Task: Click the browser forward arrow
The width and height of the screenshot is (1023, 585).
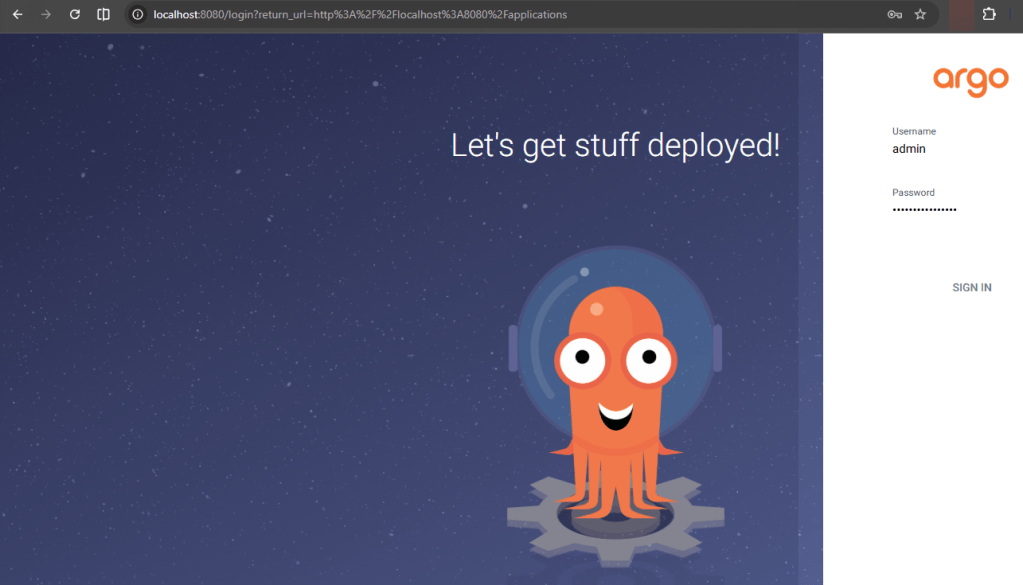Action: pos(45,15)
